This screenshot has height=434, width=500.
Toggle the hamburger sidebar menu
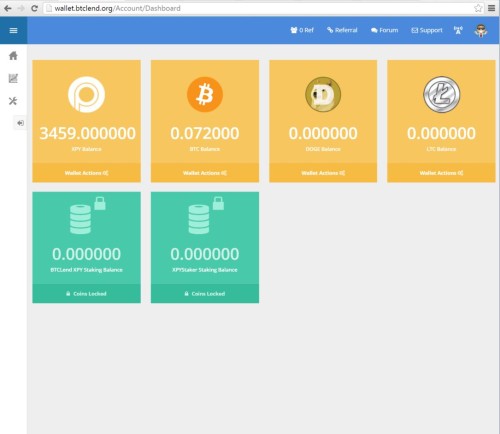pos(13,30)
